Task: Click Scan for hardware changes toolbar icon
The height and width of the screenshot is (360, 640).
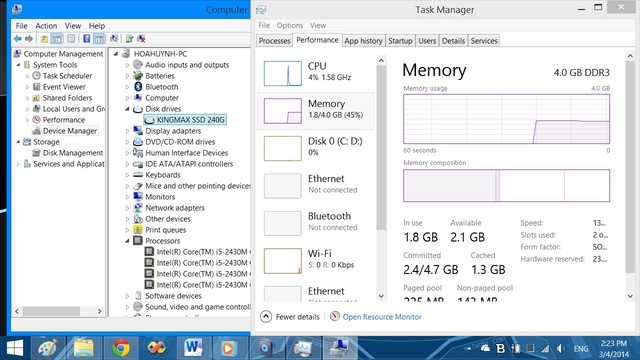Action: [114, 39]
